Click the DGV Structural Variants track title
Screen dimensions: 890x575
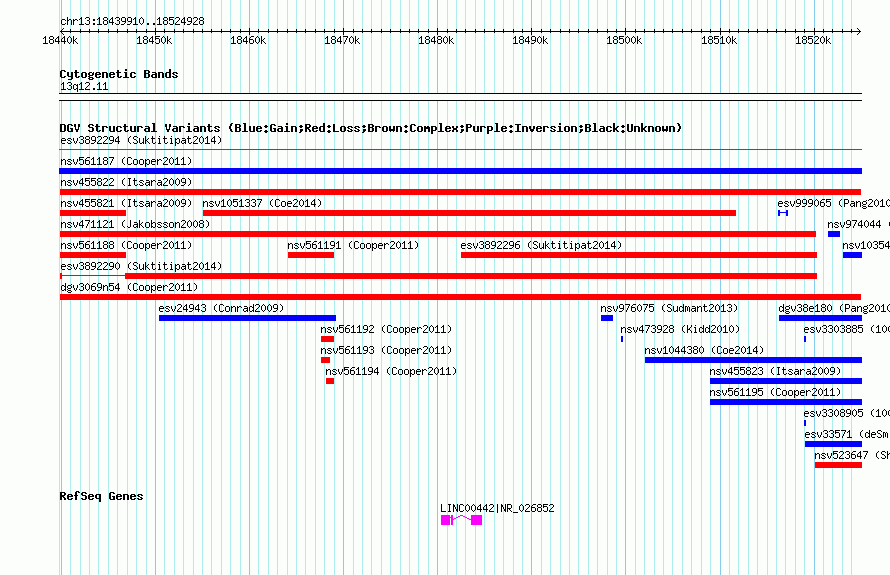[371, 128]
